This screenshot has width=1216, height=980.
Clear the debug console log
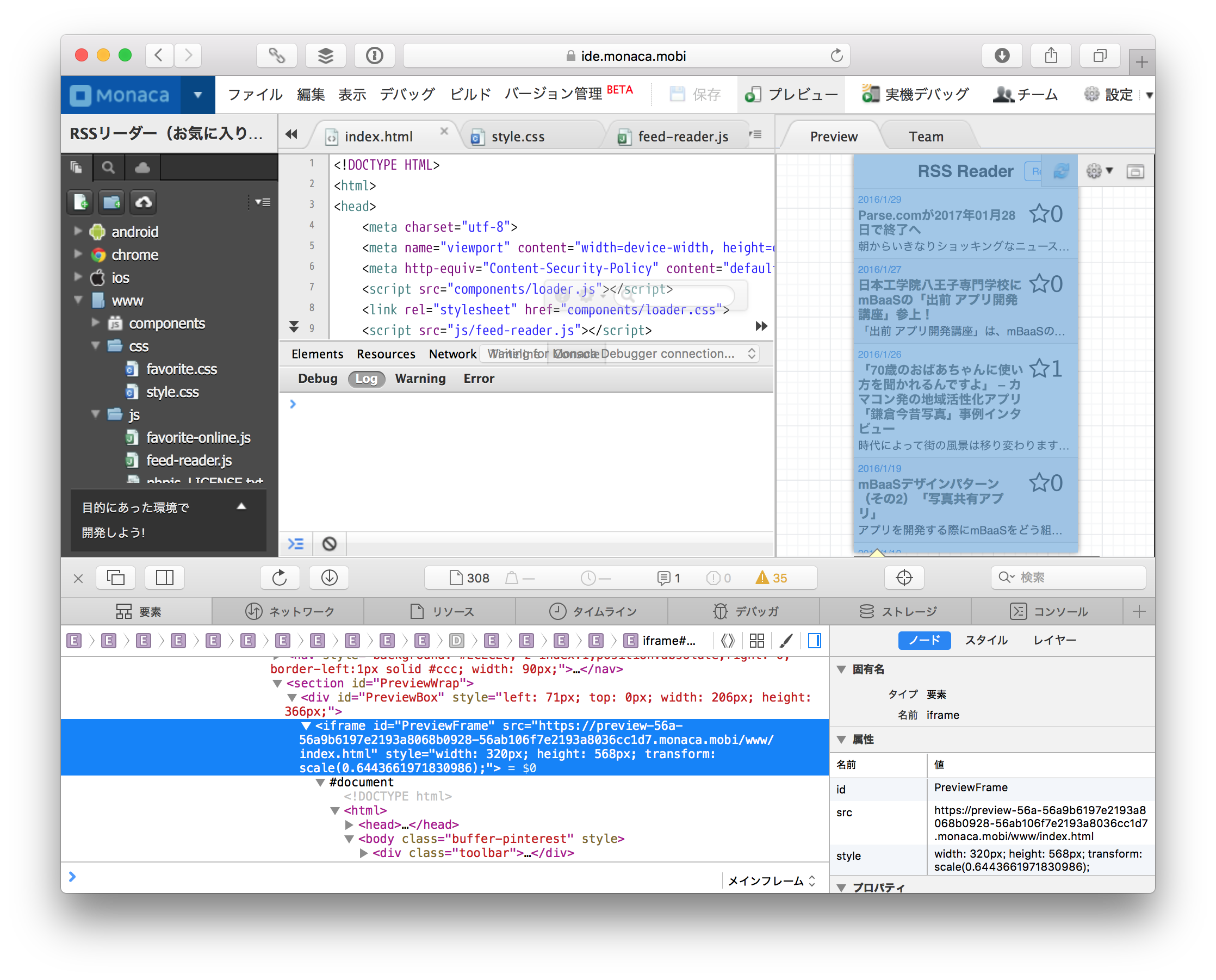point(329,544)
